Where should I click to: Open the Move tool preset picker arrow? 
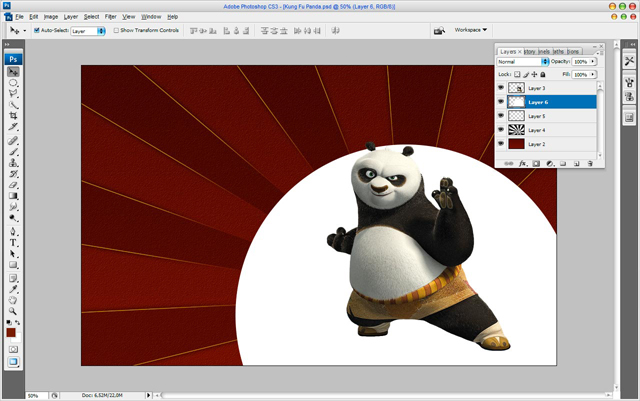[24, 31]
